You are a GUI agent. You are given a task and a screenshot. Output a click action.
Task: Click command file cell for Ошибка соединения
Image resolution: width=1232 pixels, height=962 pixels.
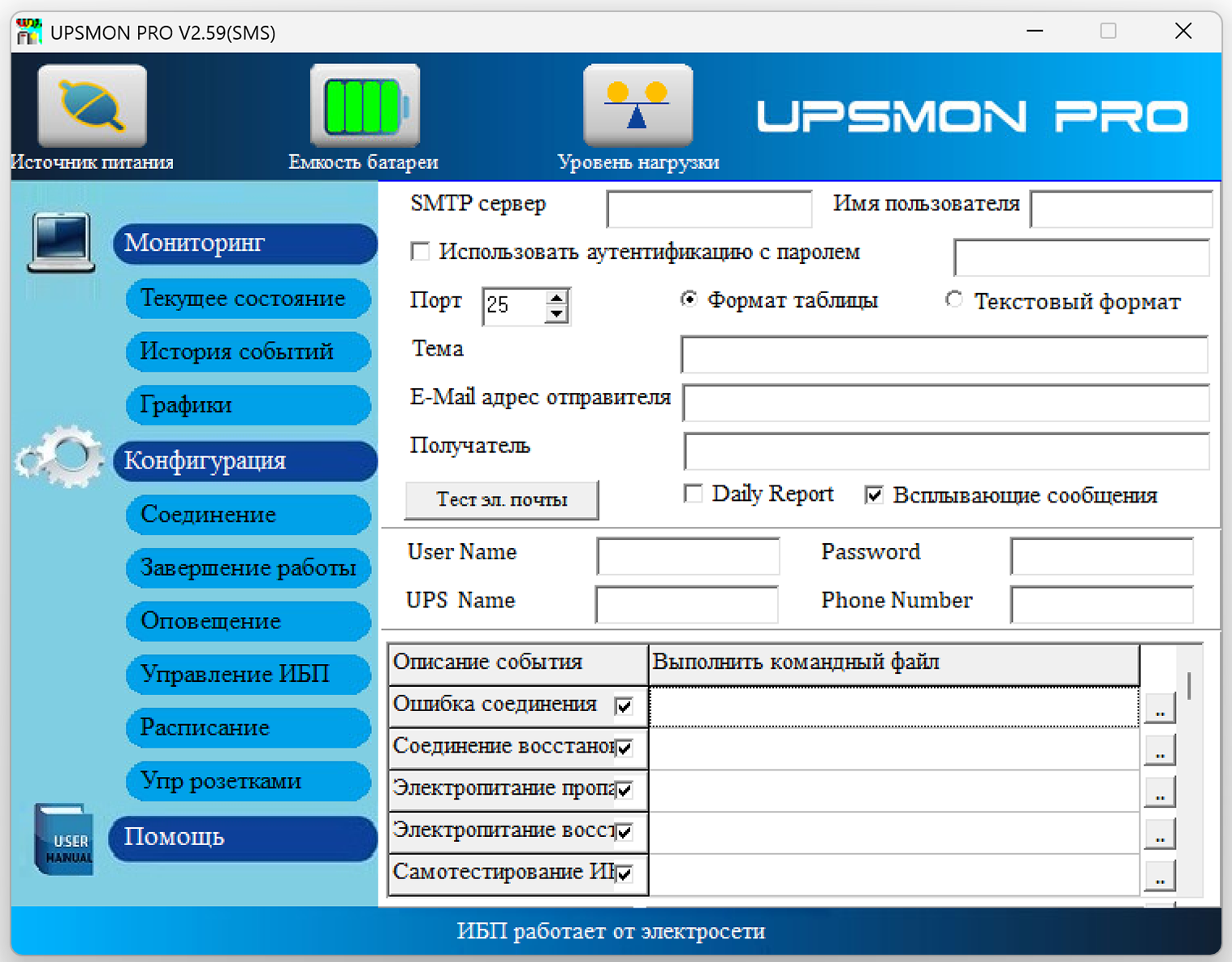894,706
